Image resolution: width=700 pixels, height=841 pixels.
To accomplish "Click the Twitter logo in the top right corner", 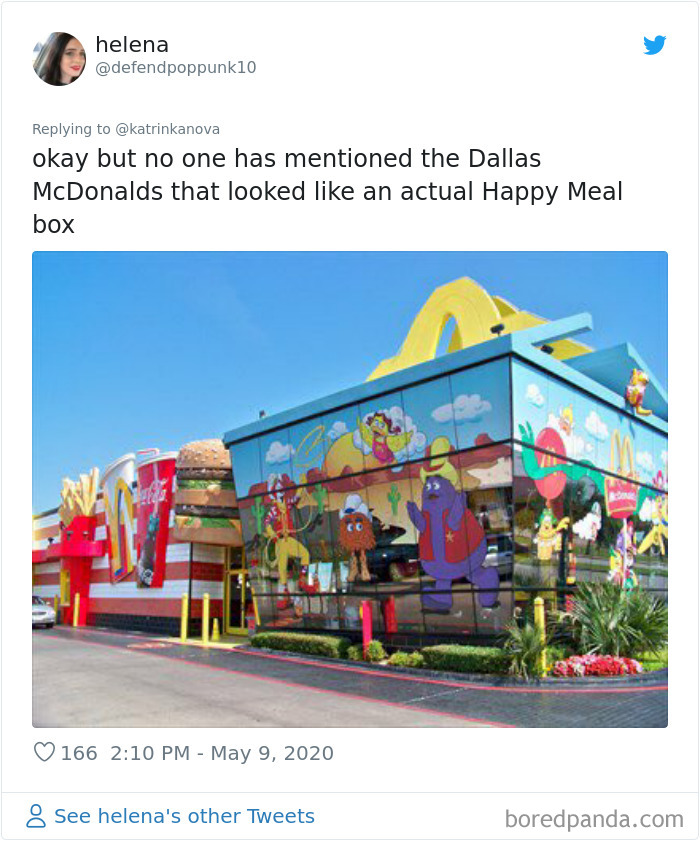I will click(655, 45).
